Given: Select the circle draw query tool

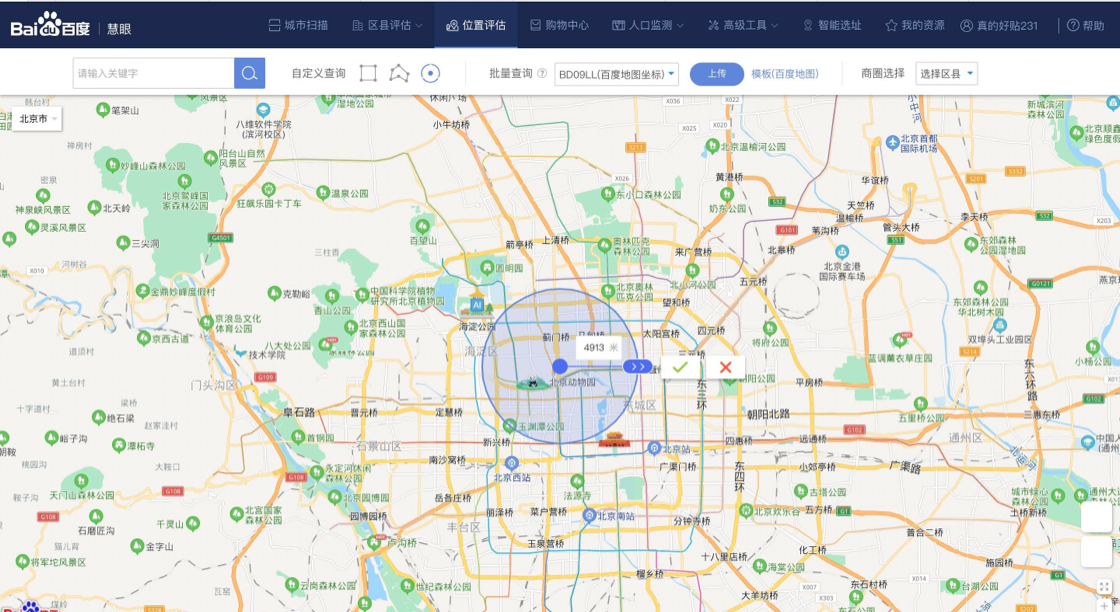Looking at the screenshot, I should coord(430,73).
